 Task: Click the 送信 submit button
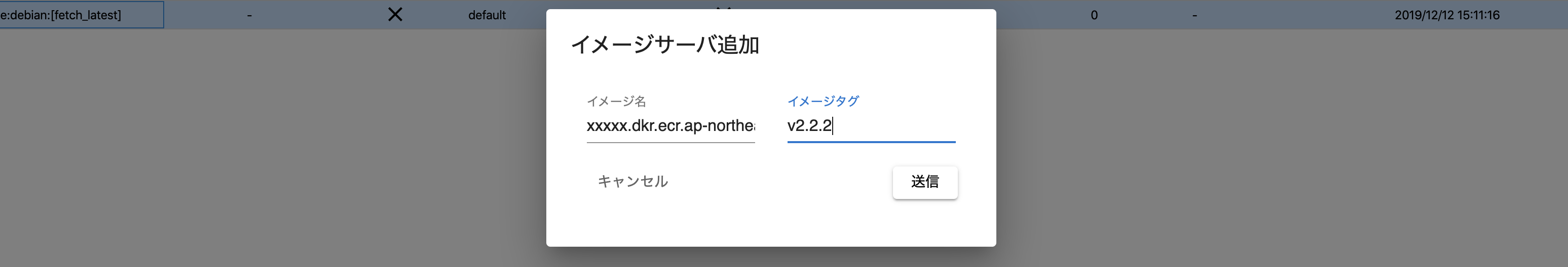(924, 182)
